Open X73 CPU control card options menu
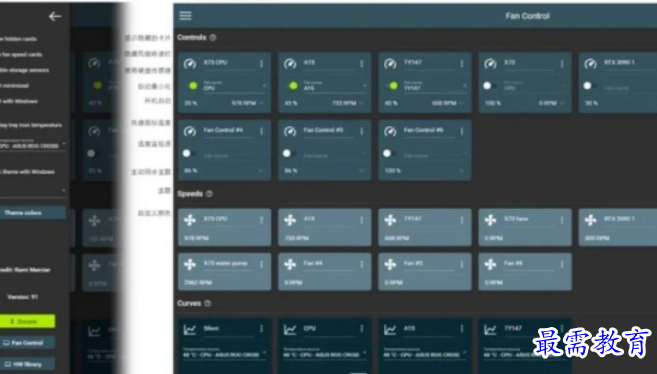Viewport: 657px width, 374px height. coord(261,64)
